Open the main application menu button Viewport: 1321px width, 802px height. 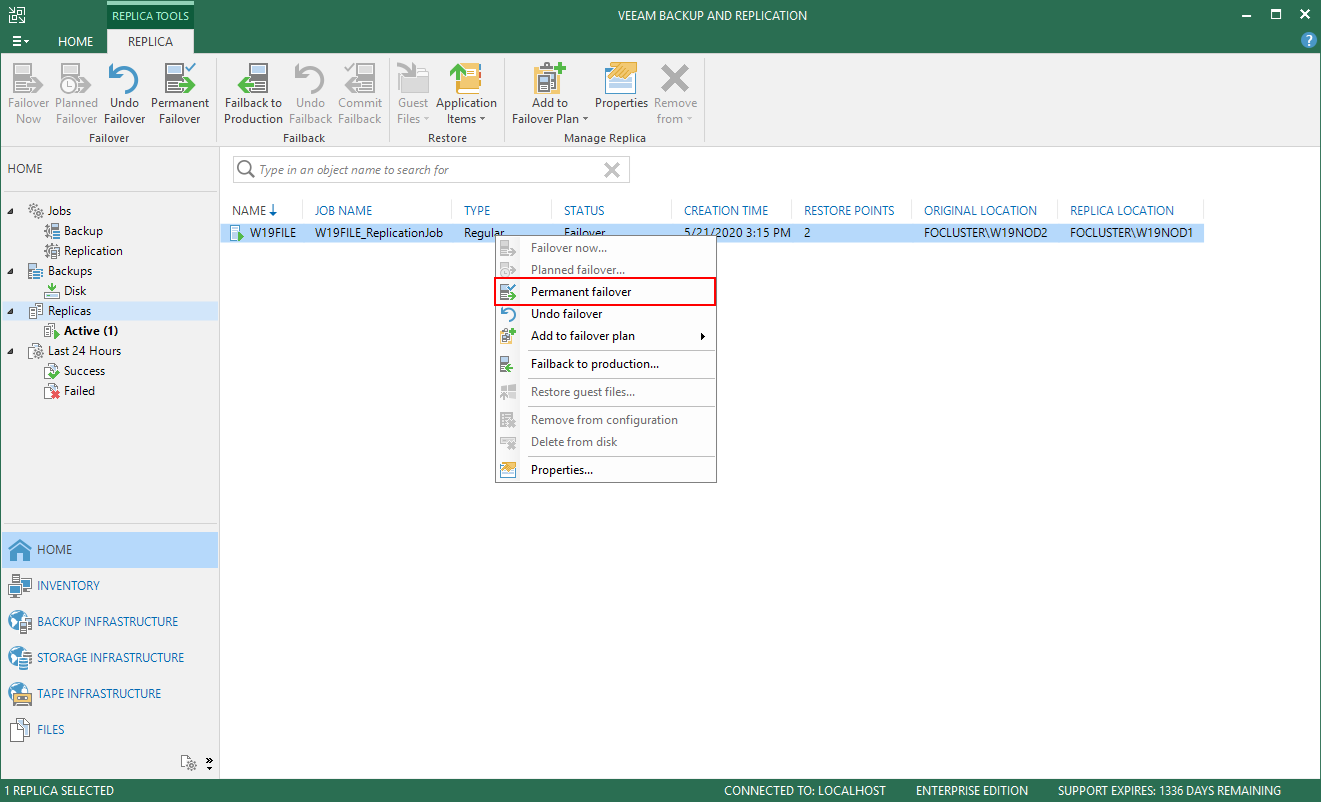20,41
